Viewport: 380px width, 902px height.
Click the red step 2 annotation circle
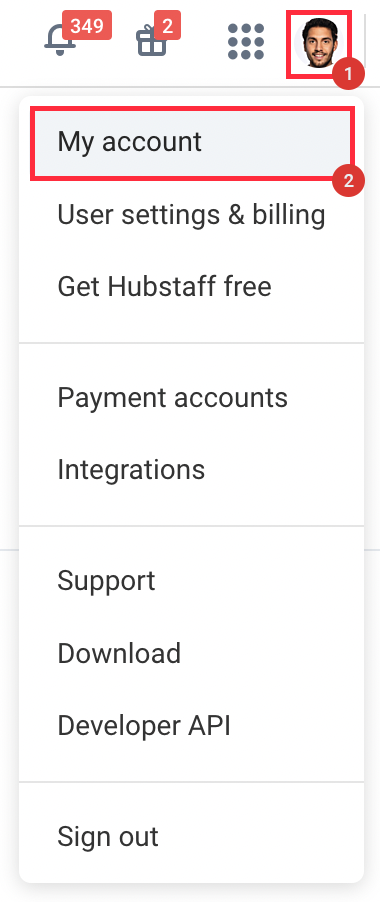click(348, 181)
